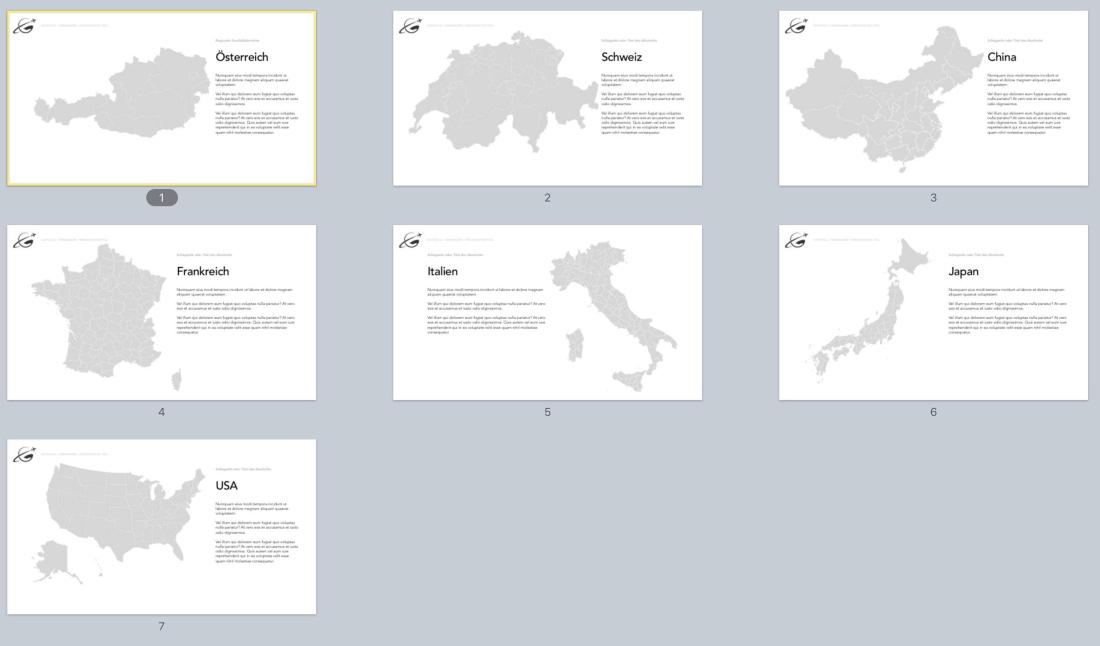Click the Frankreich title text
This screenshot has height=646, width=1100.
203,271
